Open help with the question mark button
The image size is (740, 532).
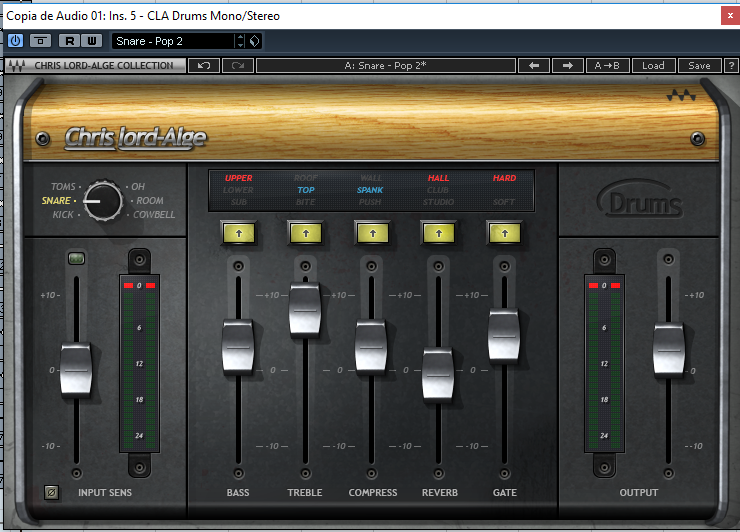click(732, 66)
